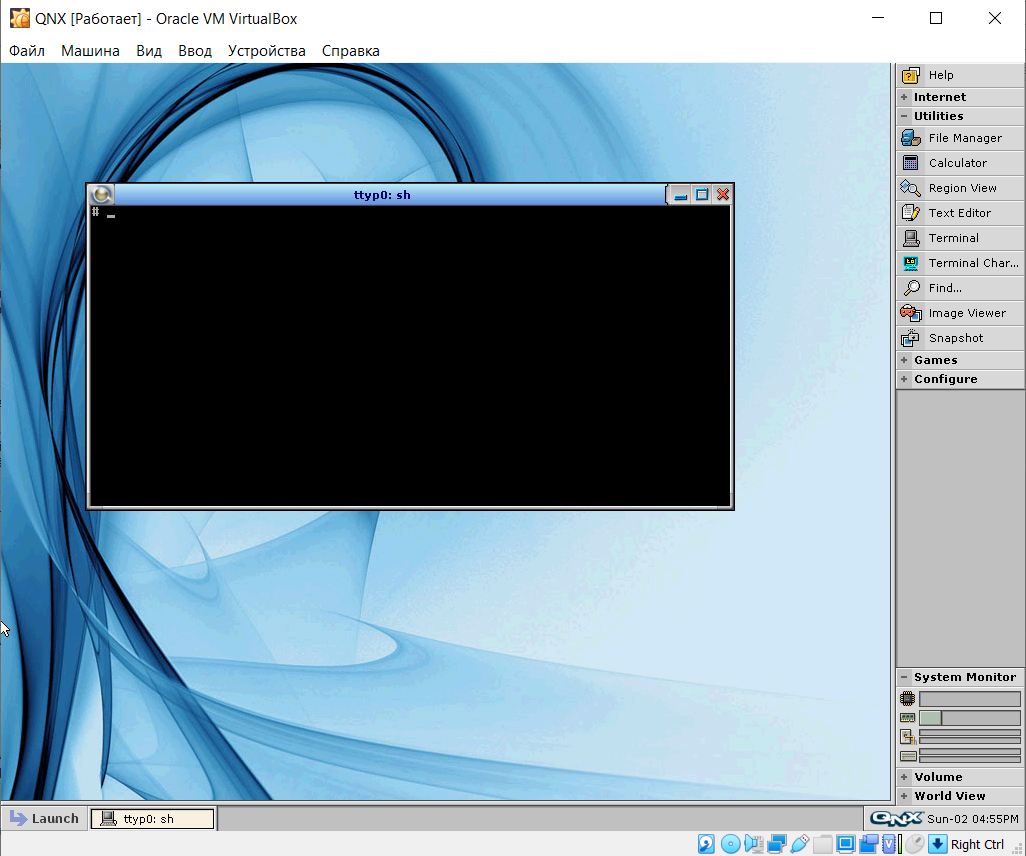
Task: Maximize the VirtualBox window
Action: pyautogui.click(x=936, y=18)
